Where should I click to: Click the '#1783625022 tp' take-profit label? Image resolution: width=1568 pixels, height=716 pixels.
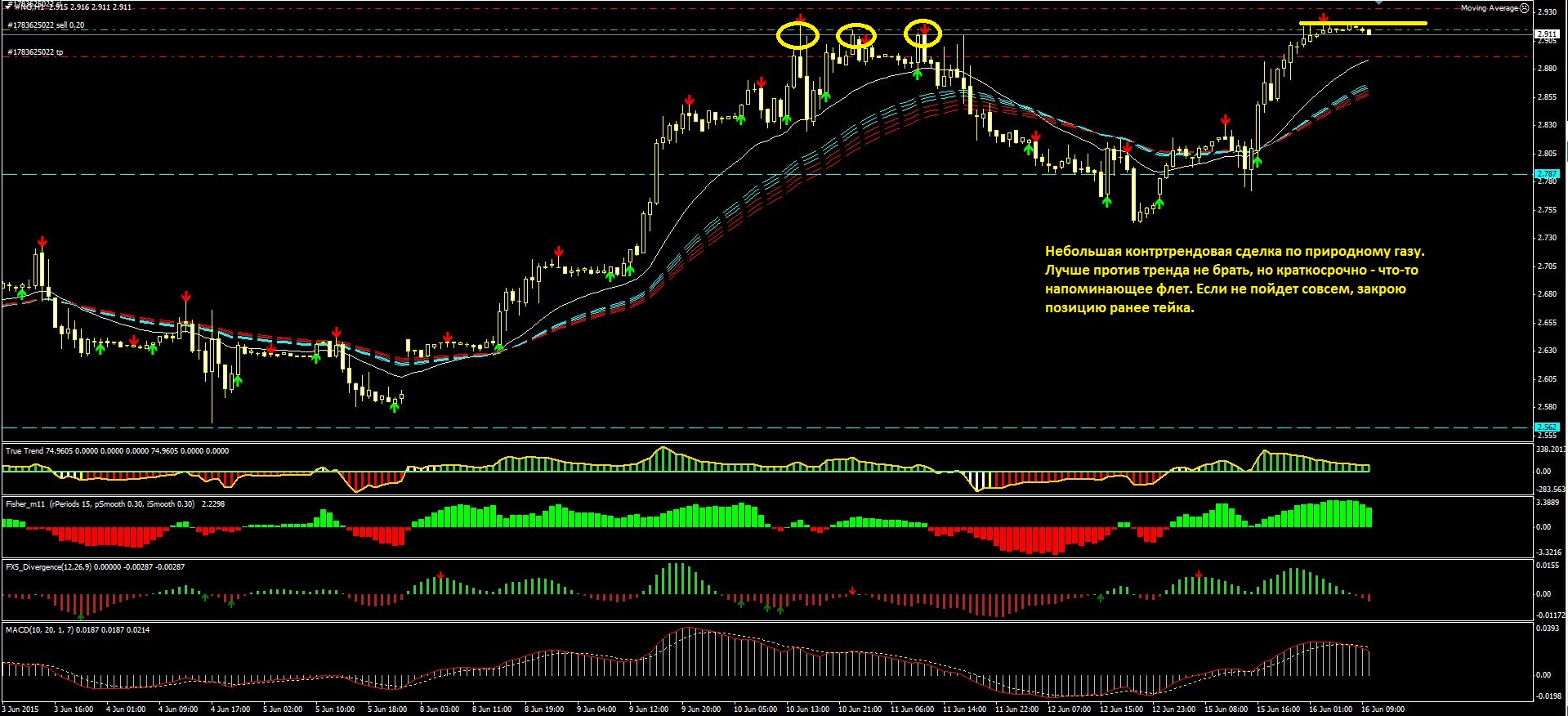point(35,52)
